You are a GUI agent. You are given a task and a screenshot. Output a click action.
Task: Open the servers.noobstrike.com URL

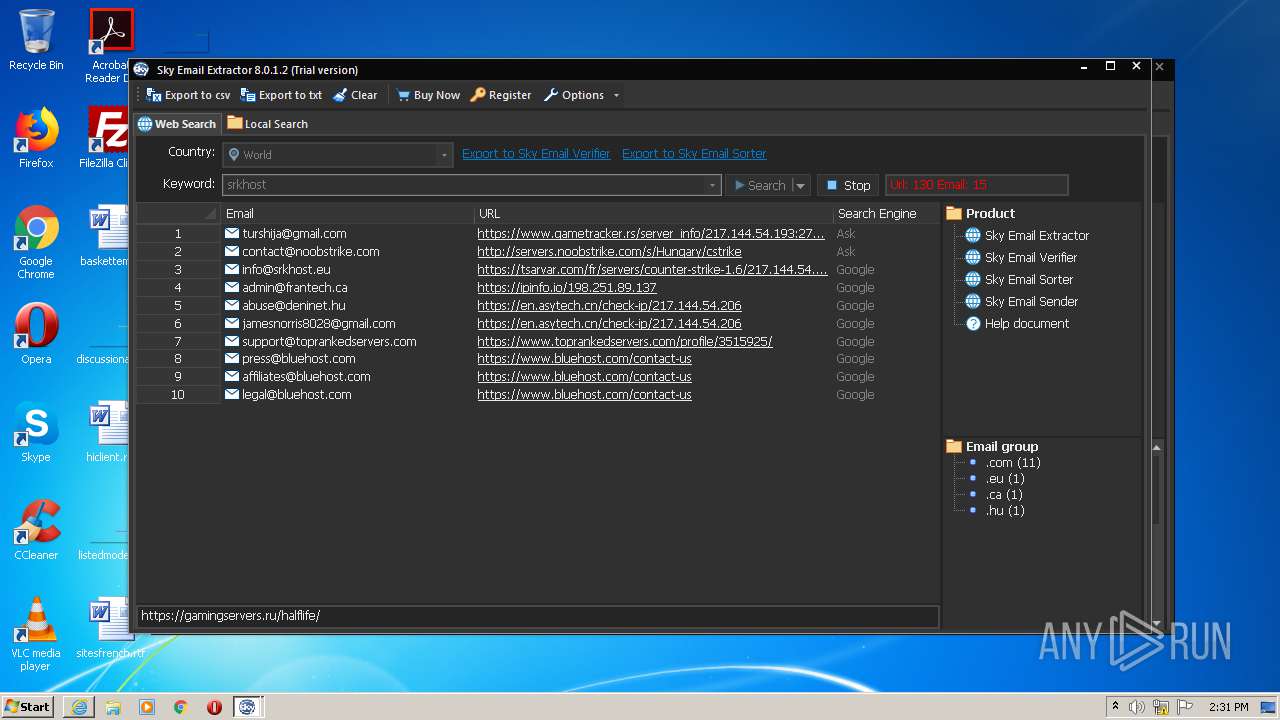point(609,251)
